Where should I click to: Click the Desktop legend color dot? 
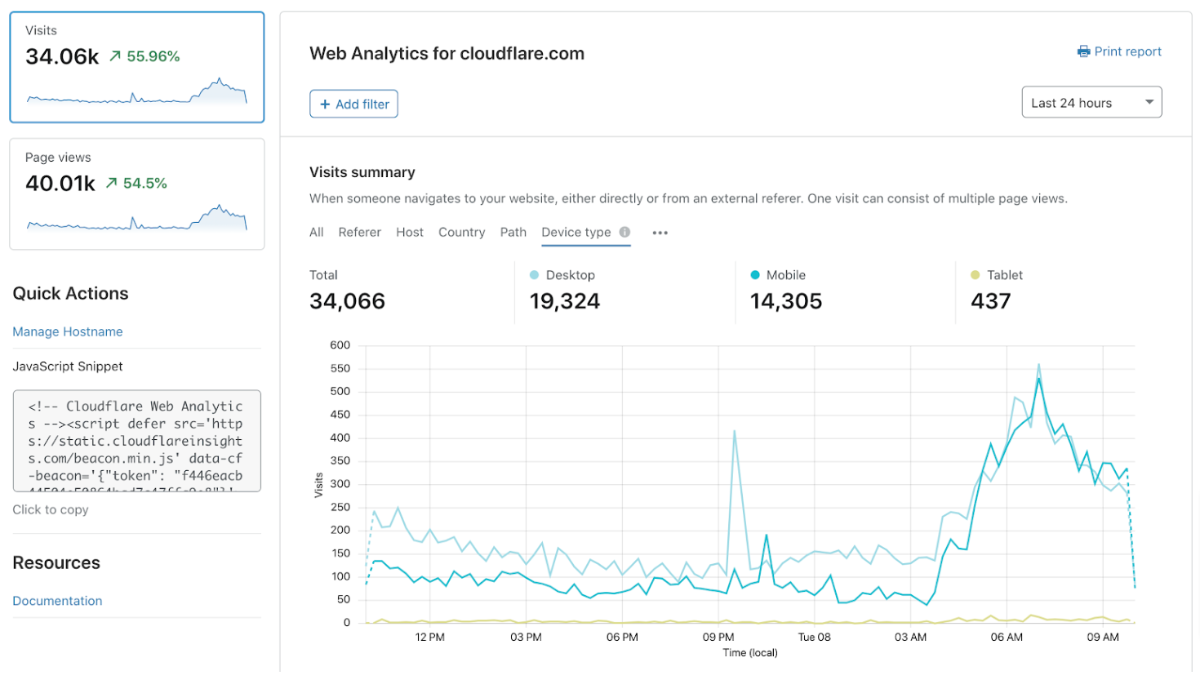[534, 275]
